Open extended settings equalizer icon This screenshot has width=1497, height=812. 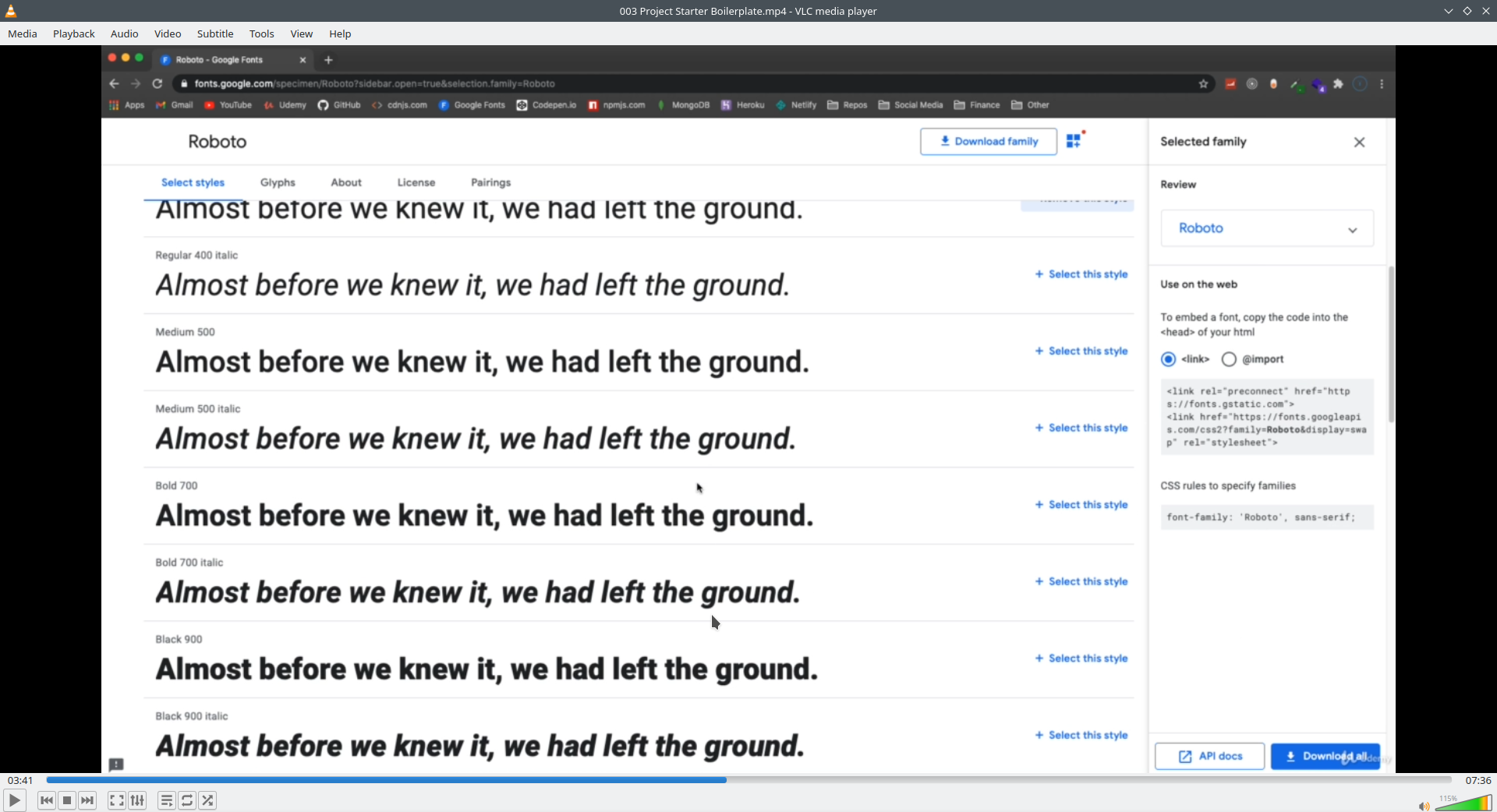click(x=137, y=800)
